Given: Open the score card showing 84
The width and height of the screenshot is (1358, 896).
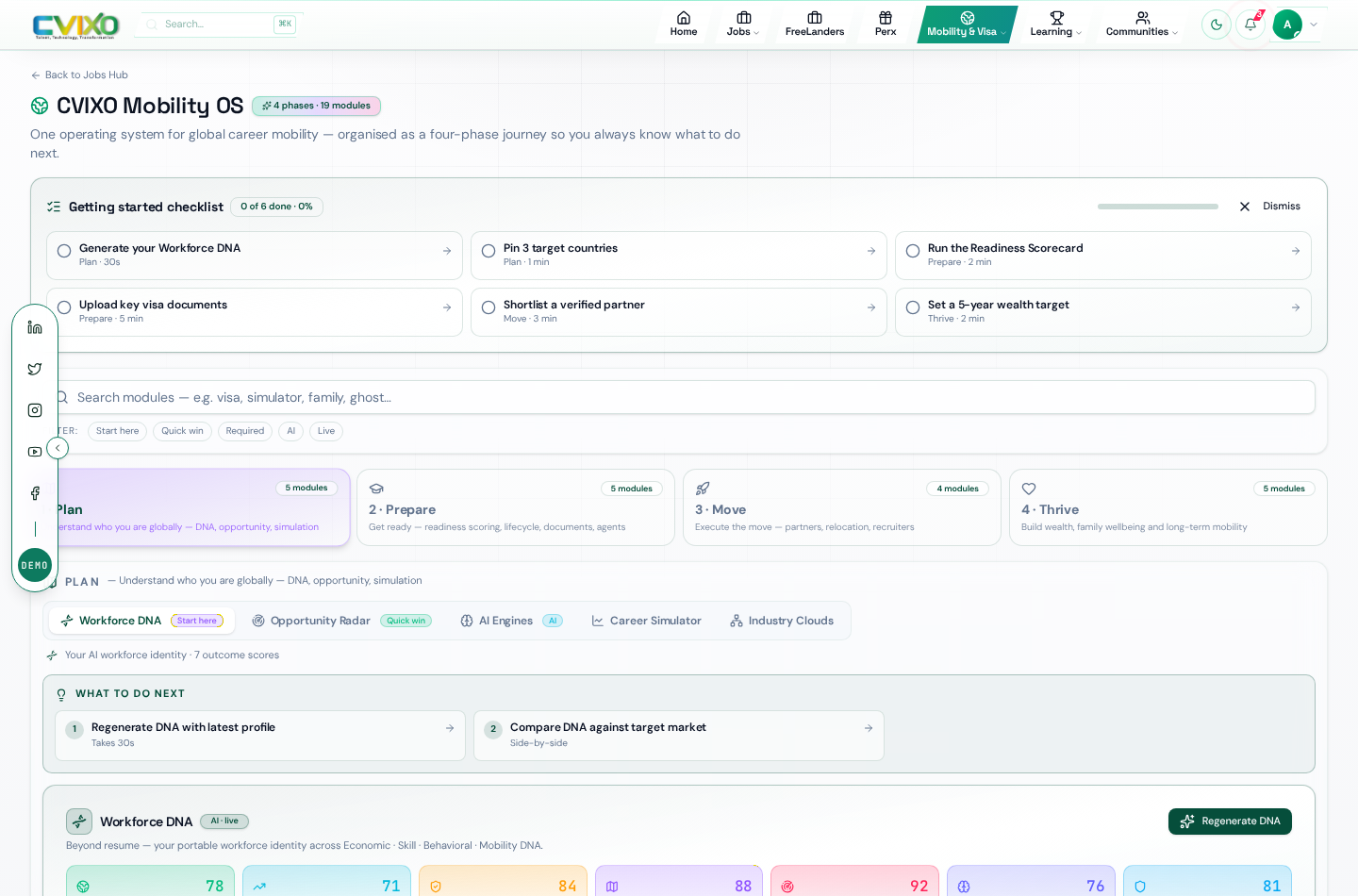Looking at the screenshot, I should [x=503, y=881].
